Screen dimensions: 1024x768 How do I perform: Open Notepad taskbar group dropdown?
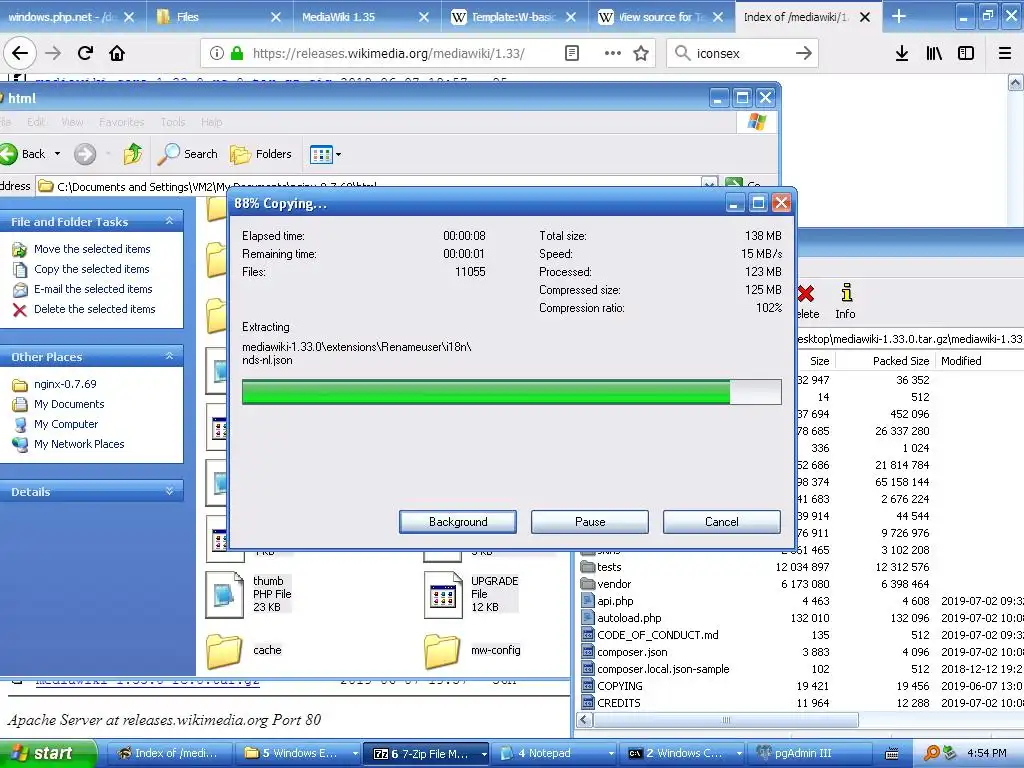[x=611, y=754]
